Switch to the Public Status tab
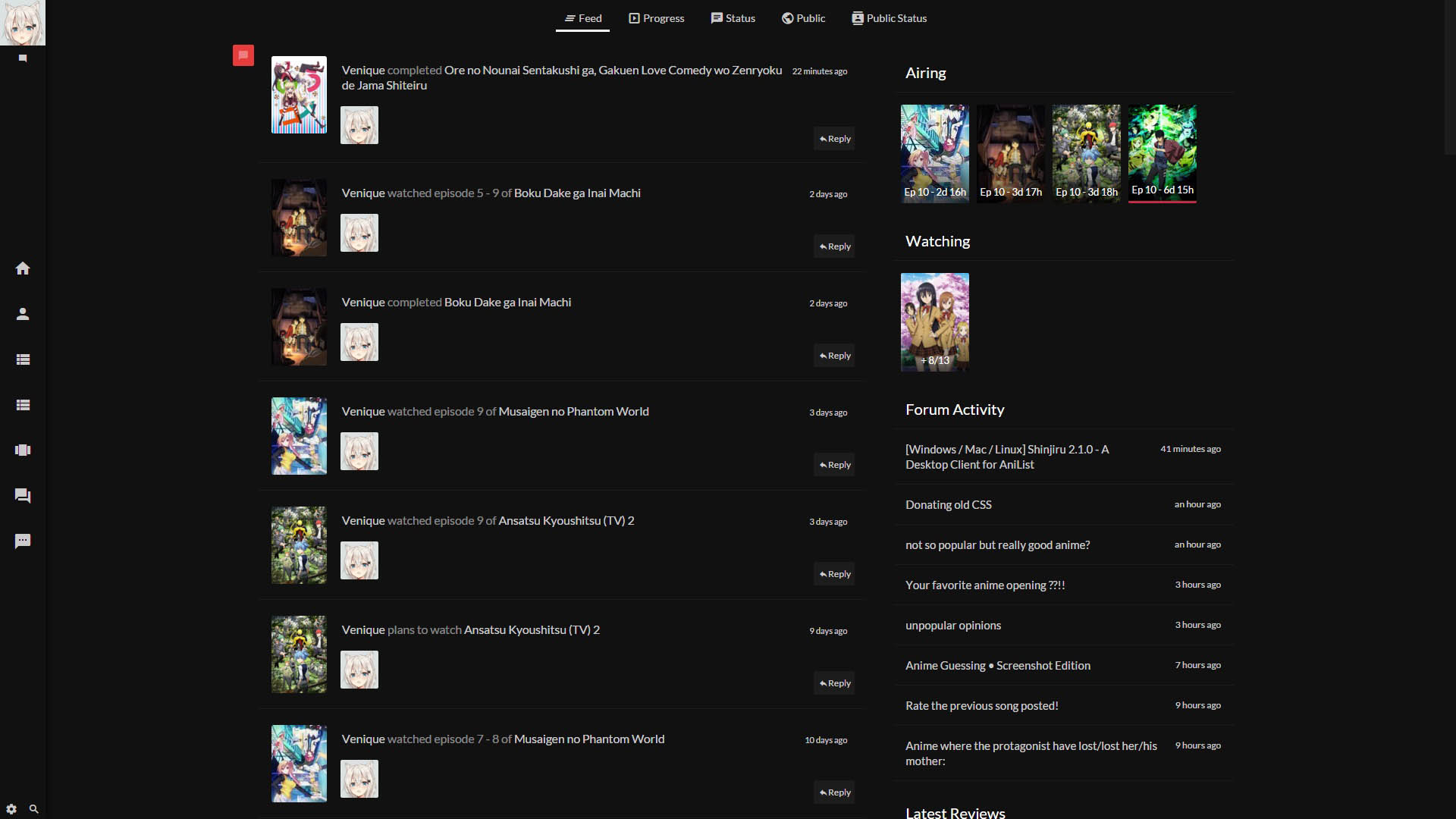Image resolution: width=1456 pixels, height=819 pixels. pos(889,18)
